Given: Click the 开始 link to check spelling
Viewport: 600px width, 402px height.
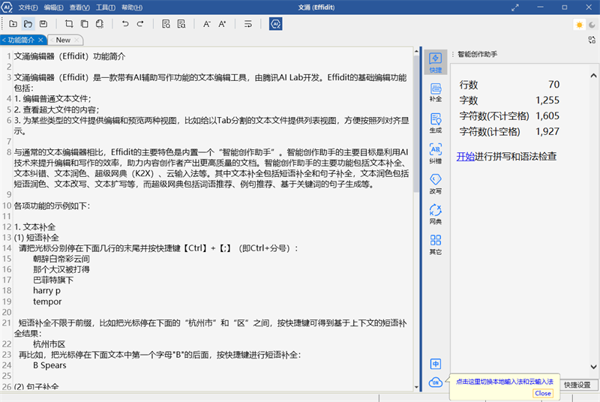Looking at the screenshot, I should pos(465,156).
